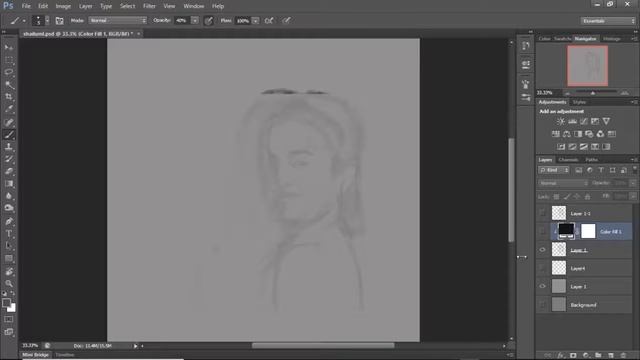Add a Photo Filter adjustment
This screenshot has width=640, height=360.
coord(589,134)
